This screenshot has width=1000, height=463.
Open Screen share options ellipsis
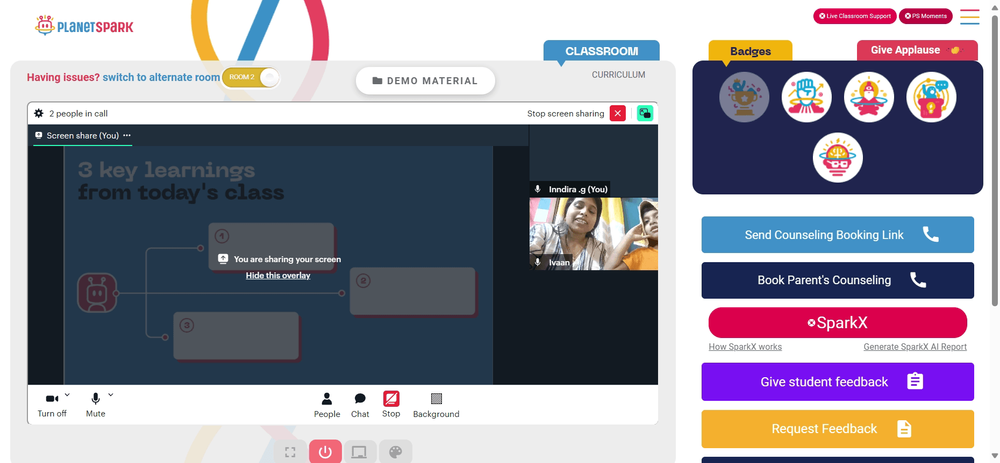tap(127, 135)
